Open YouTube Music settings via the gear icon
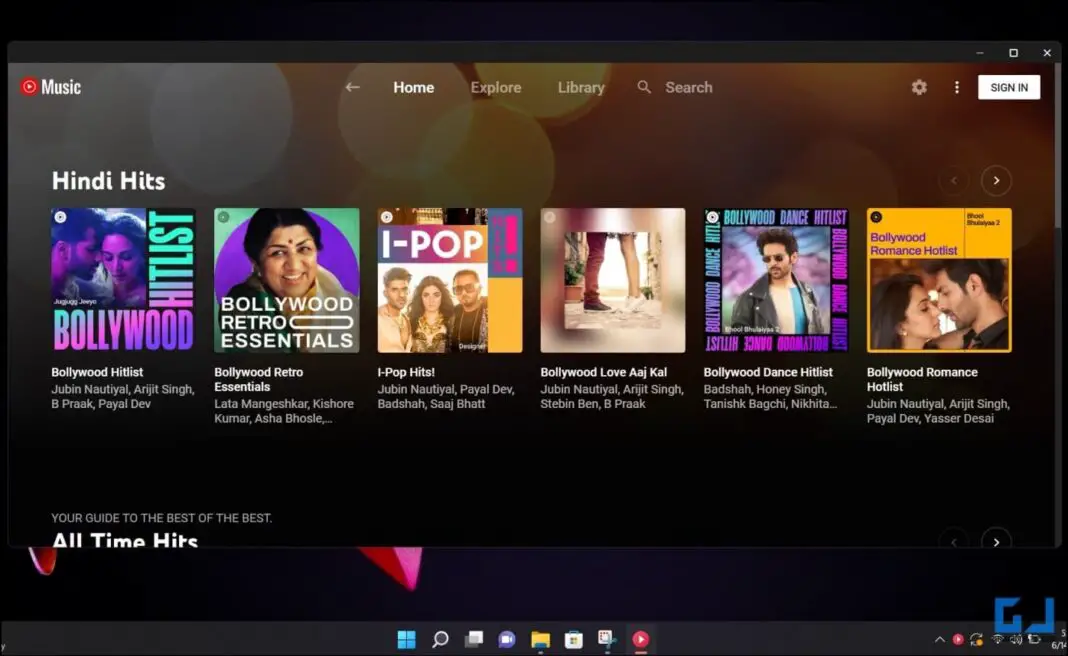Viewport: 1068px width, 656px height. coord(918,87)
